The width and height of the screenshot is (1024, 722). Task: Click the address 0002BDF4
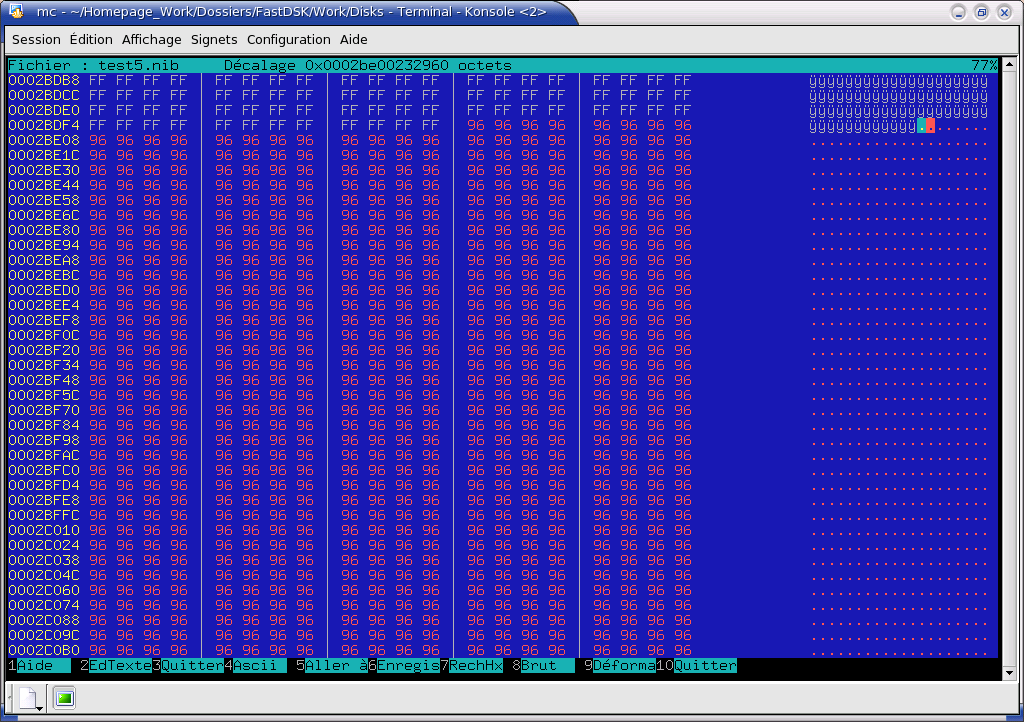(x=44, y=125)
